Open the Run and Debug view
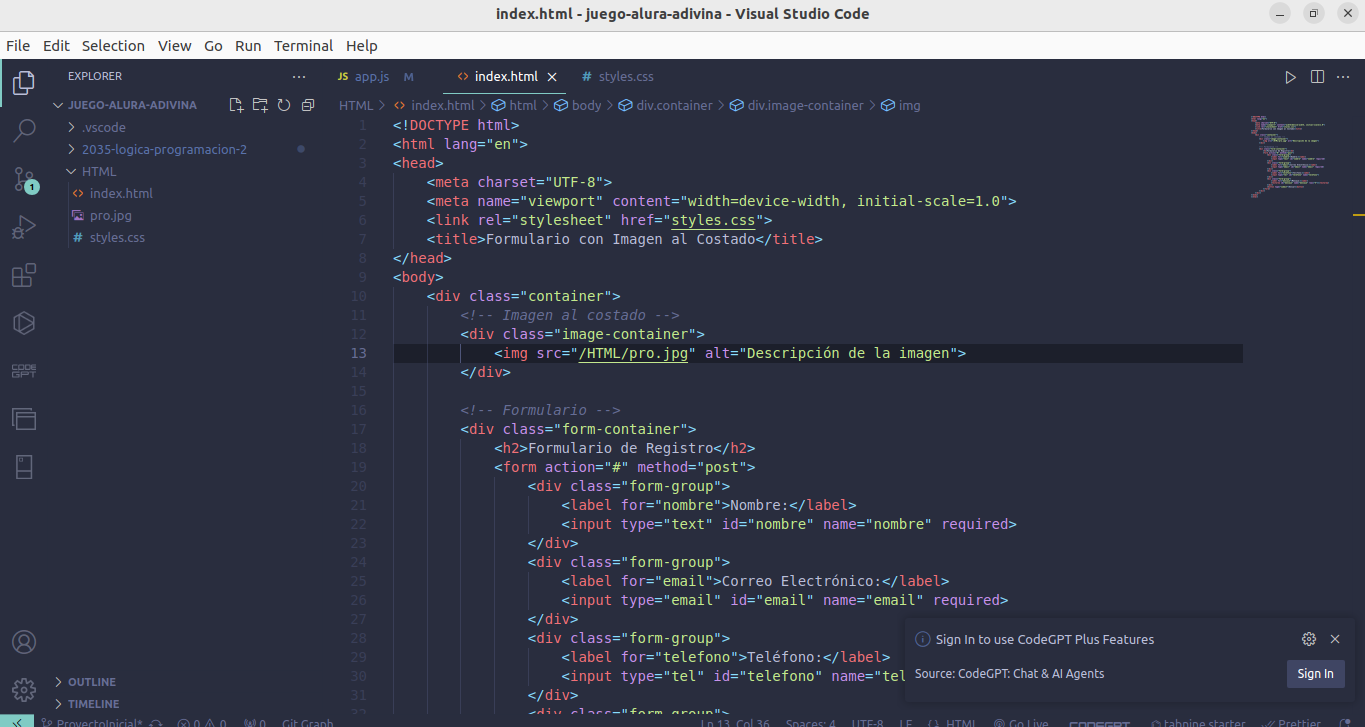This screenshot has width=1365, height=727. (24, 227)
